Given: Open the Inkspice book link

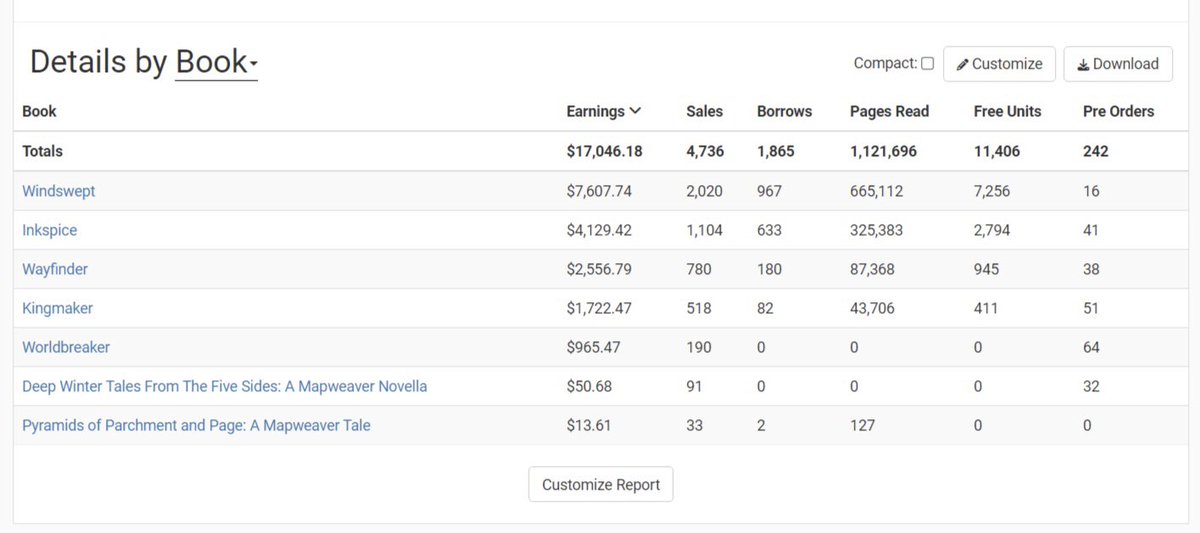Looking at the screenshot, I should [49, 230].
